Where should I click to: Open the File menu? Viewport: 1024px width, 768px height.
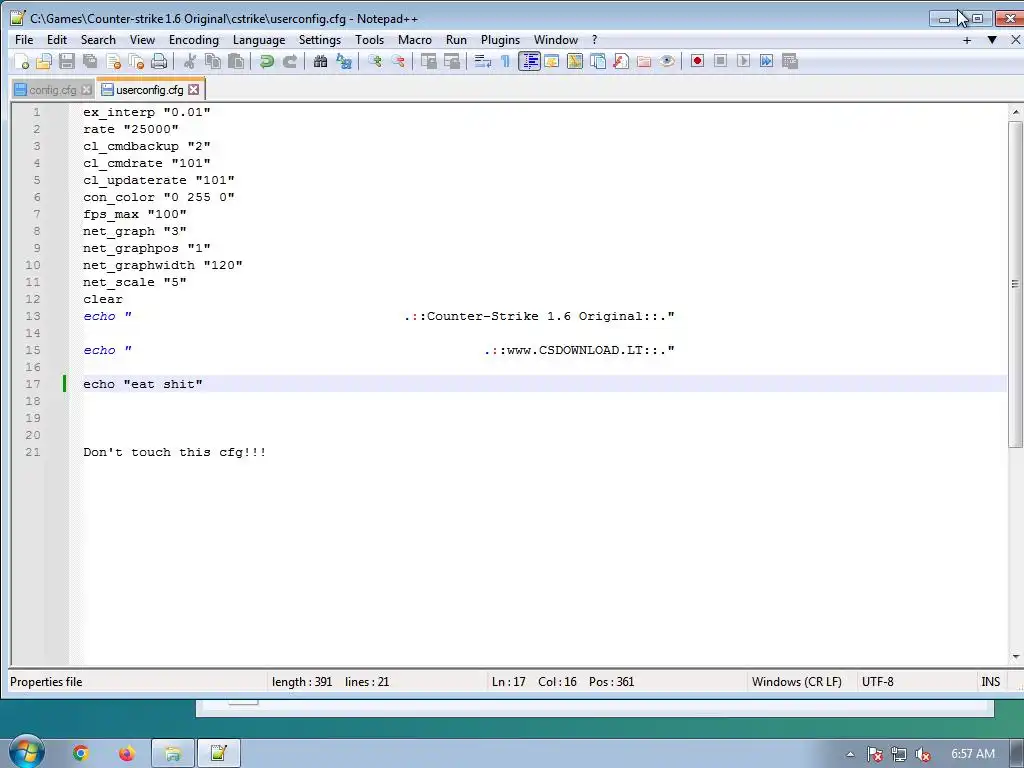coord(24,40)
